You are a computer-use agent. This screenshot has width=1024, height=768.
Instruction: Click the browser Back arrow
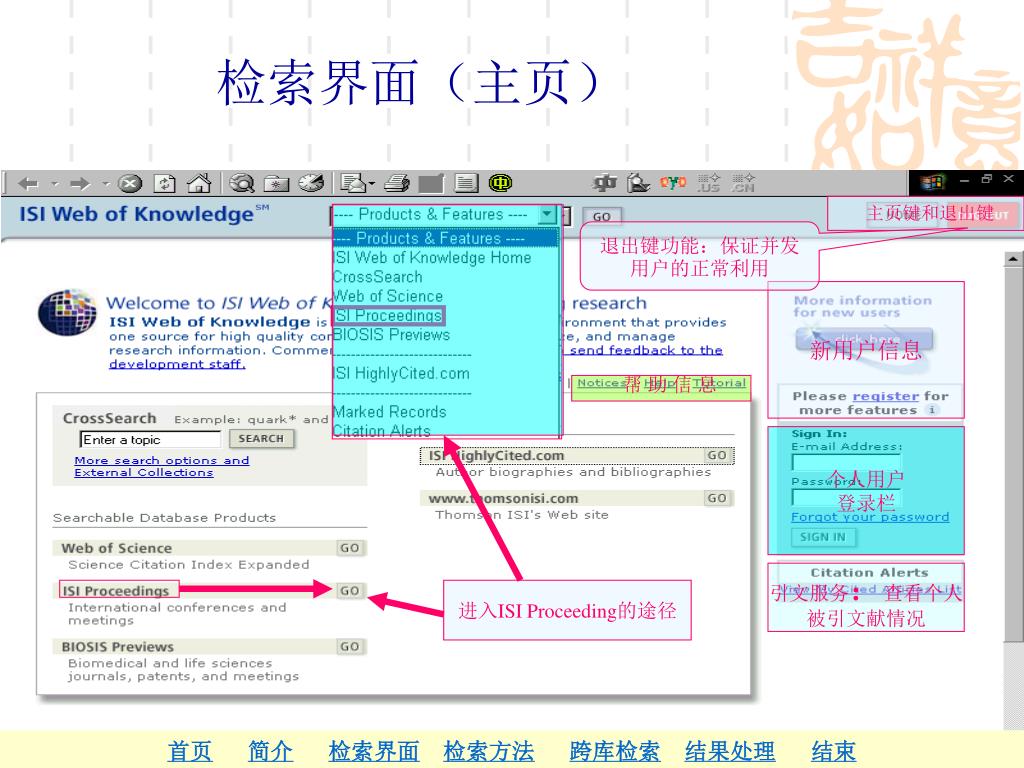click(x=29, y=184)
